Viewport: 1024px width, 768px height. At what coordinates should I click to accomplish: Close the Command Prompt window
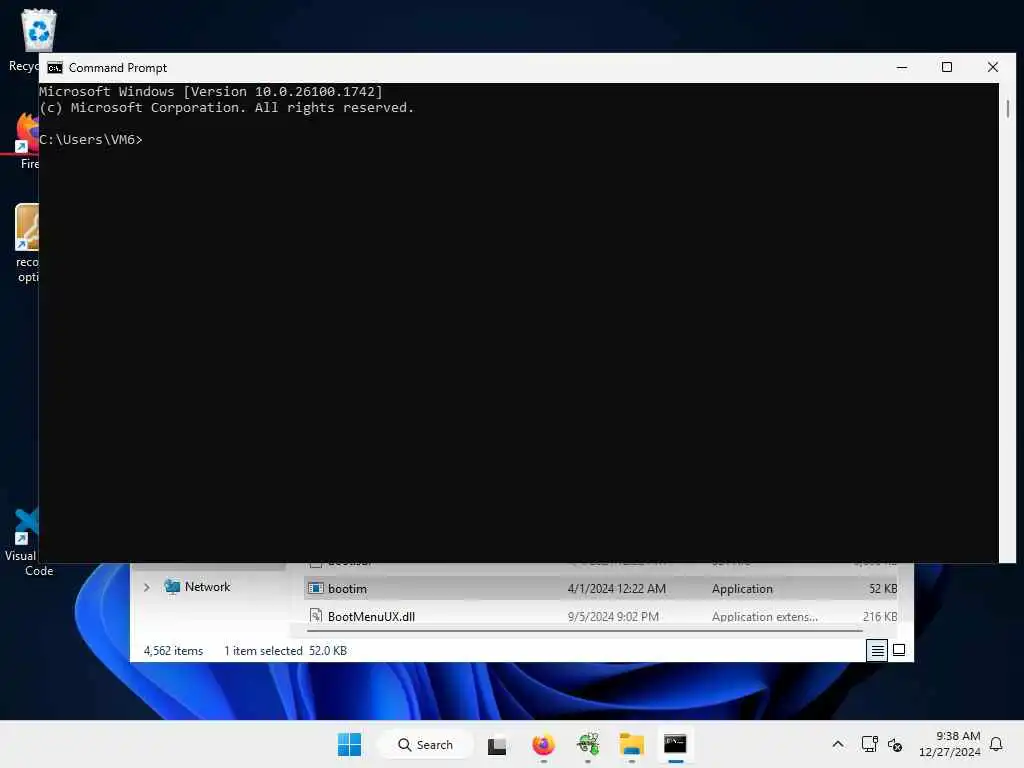pyautogui.click(x=993, y=67)
